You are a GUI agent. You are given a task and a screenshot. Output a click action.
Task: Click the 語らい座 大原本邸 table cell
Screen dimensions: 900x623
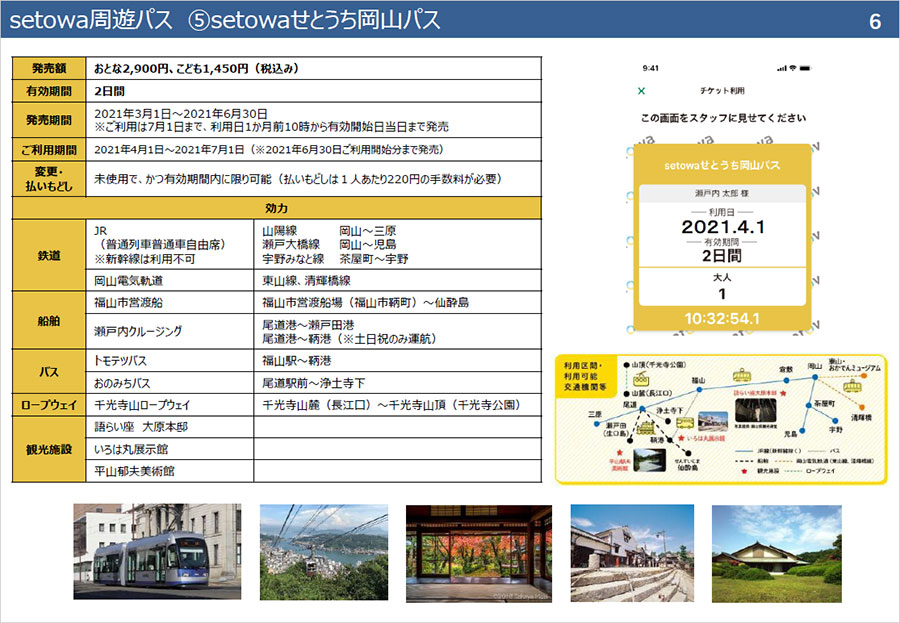(169, 427)
